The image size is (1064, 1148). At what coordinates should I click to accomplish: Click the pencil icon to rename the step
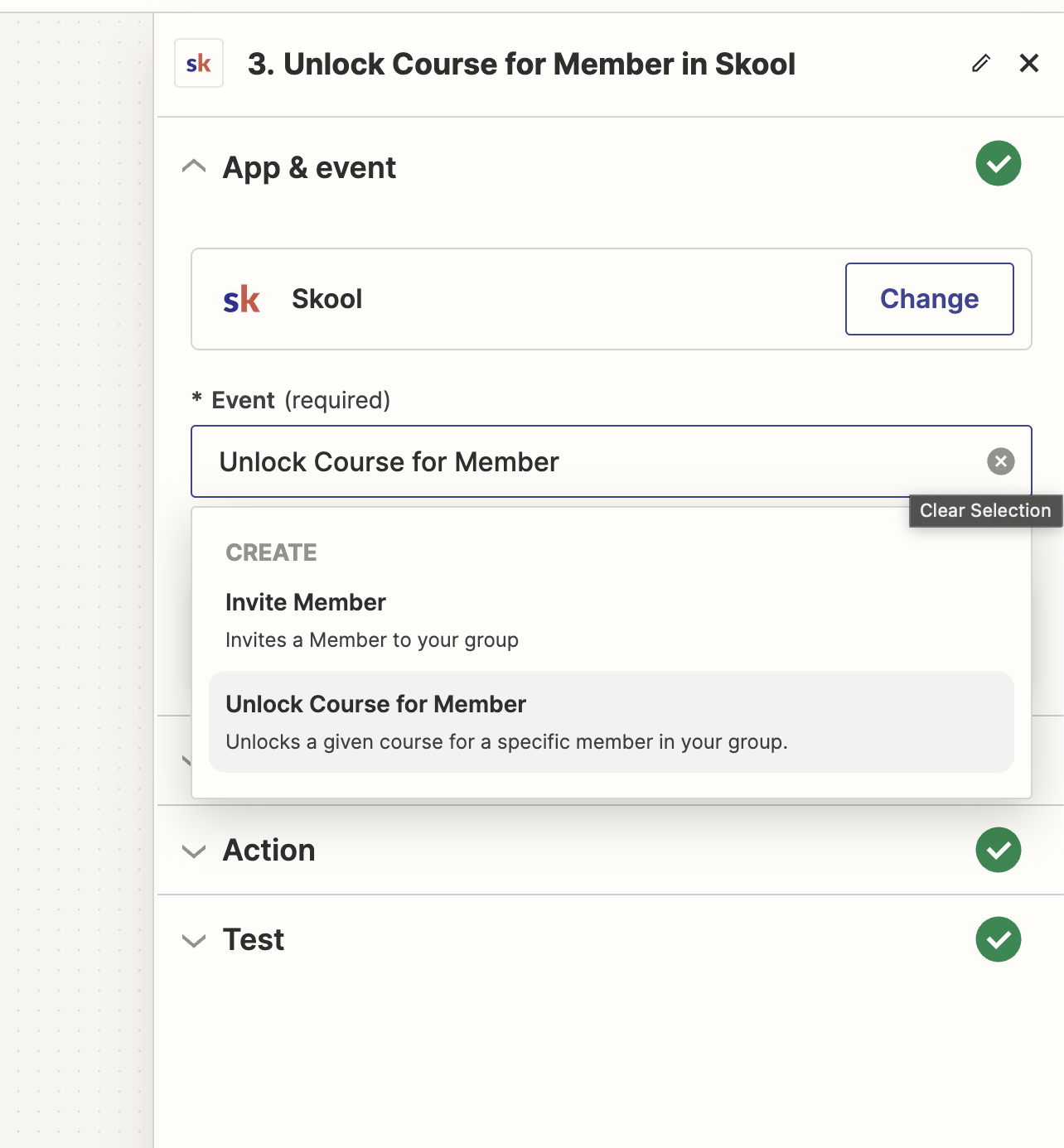(x=981, y=63)
